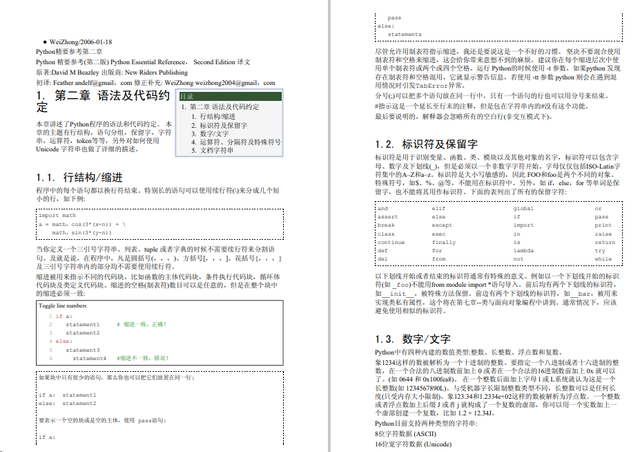Click 'statement3' in the numbered code listing

[83, 350]
